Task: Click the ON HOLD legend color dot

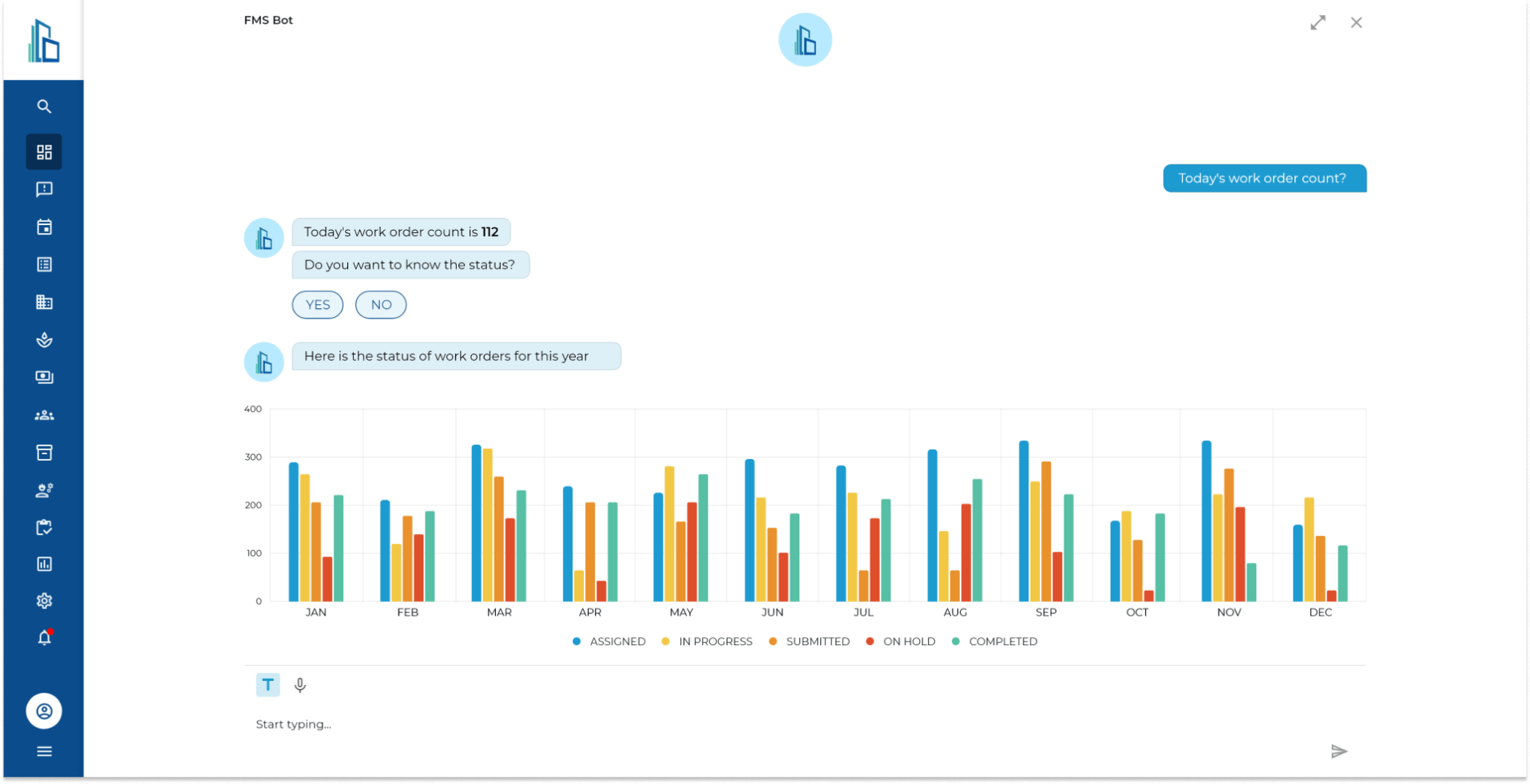Action: (x=870, y=642)
